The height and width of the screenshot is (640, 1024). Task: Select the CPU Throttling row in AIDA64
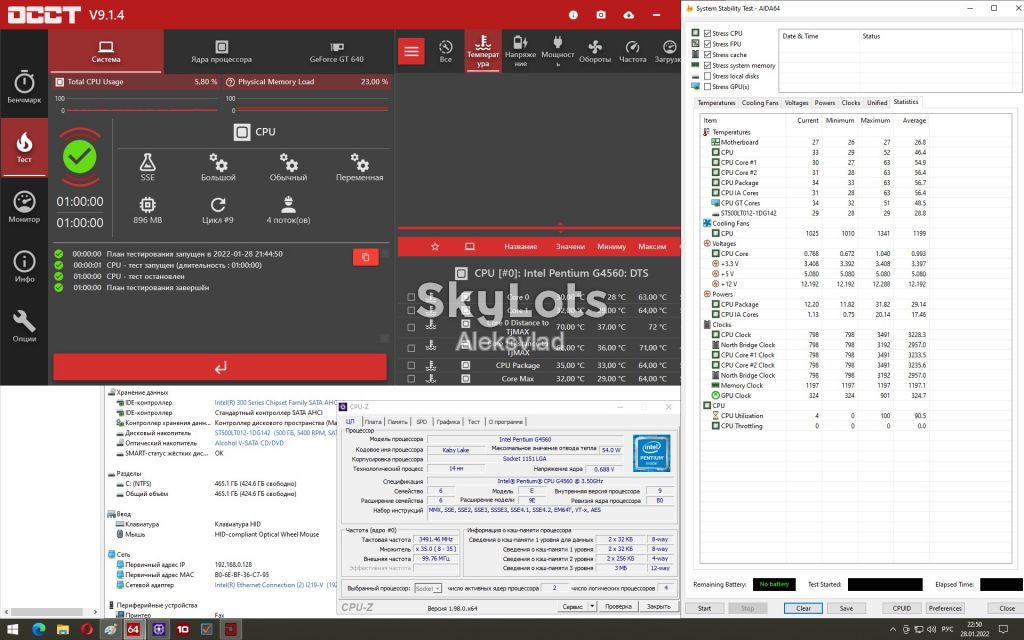tap(741, 426)
